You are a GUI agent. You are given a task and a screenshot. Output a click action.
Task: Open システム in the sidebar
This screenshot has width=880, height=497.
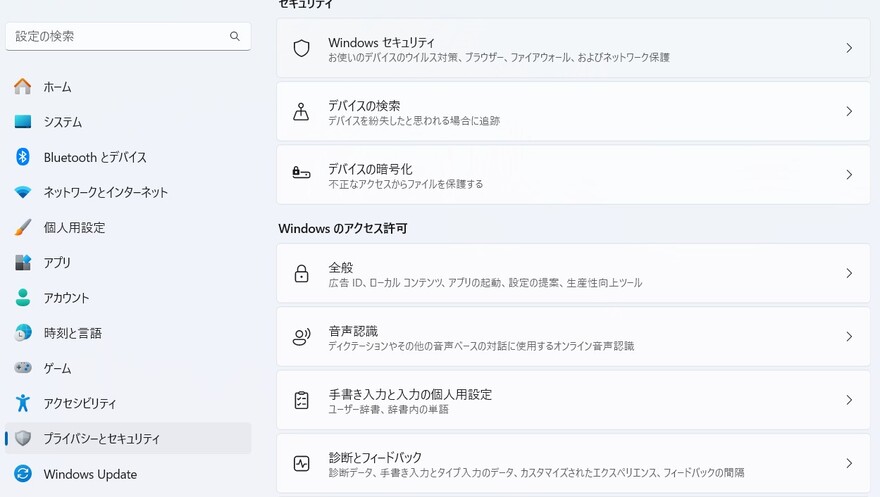128,122
